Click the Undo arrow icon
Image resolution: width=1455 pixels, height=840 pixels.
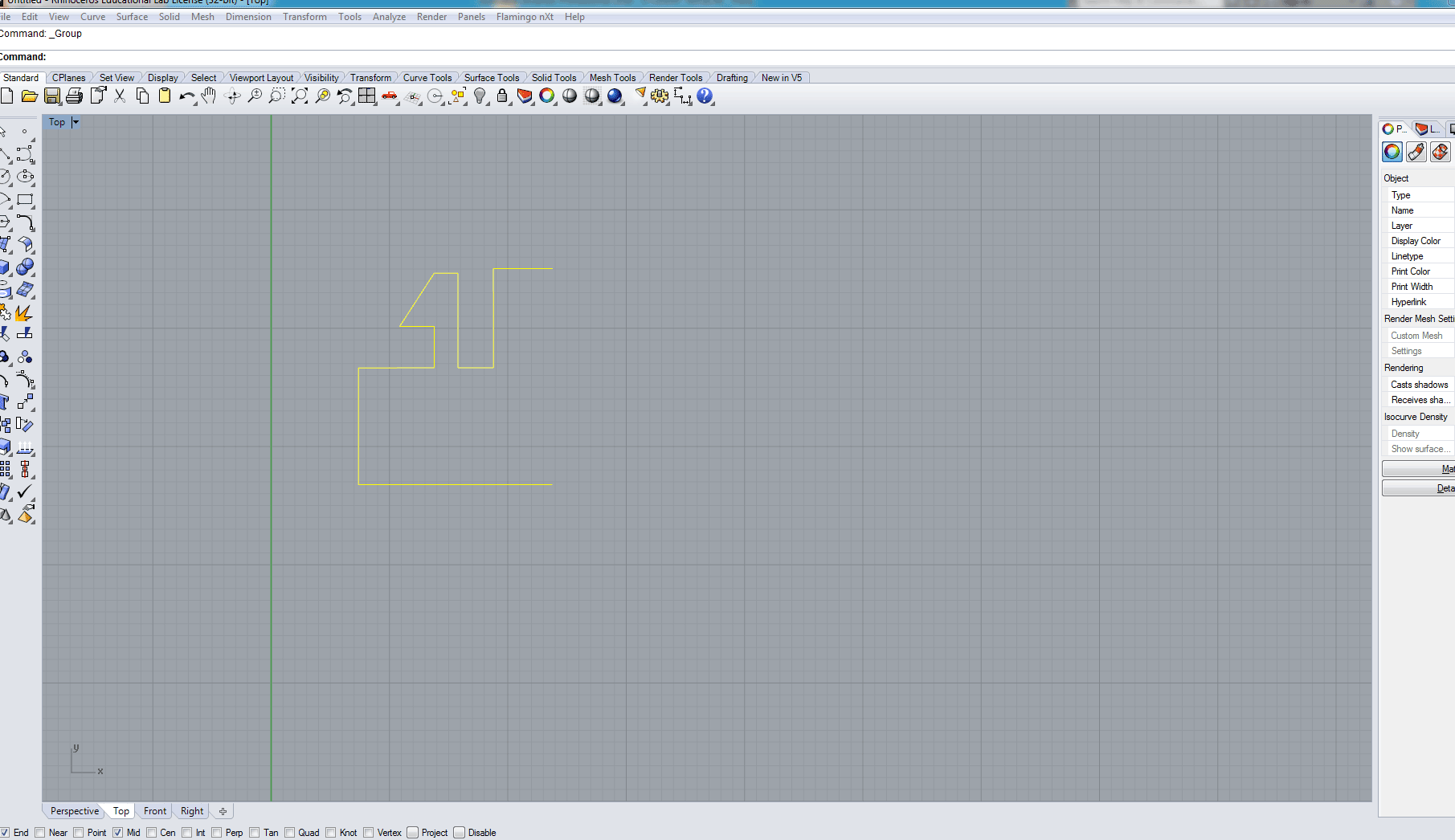click(x=187, y=96)
